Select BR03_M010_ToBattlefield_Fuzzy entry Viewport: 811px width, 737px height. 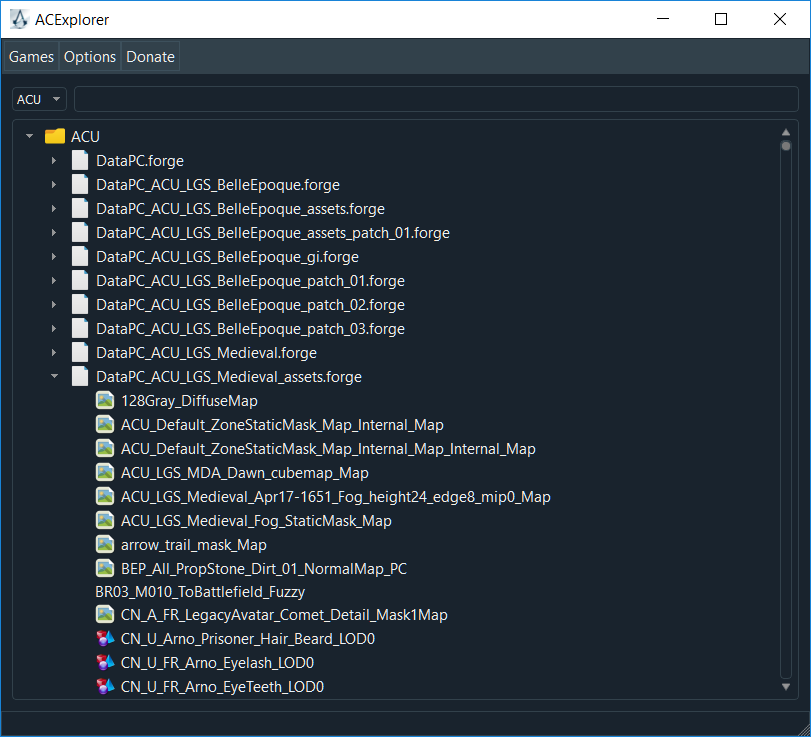point(200,592)
